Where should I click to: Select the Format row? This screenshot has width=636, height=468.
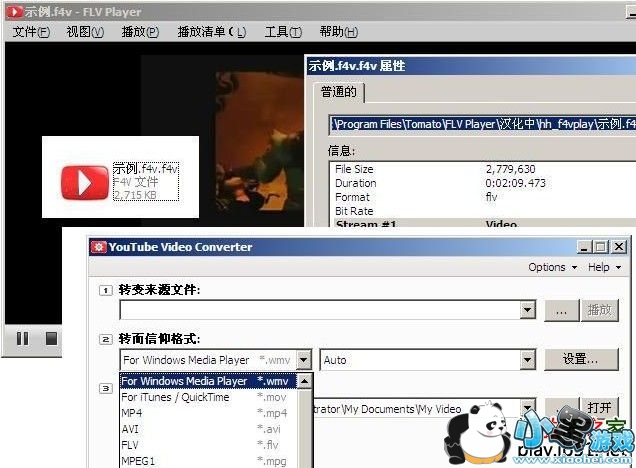coord(483,197)
